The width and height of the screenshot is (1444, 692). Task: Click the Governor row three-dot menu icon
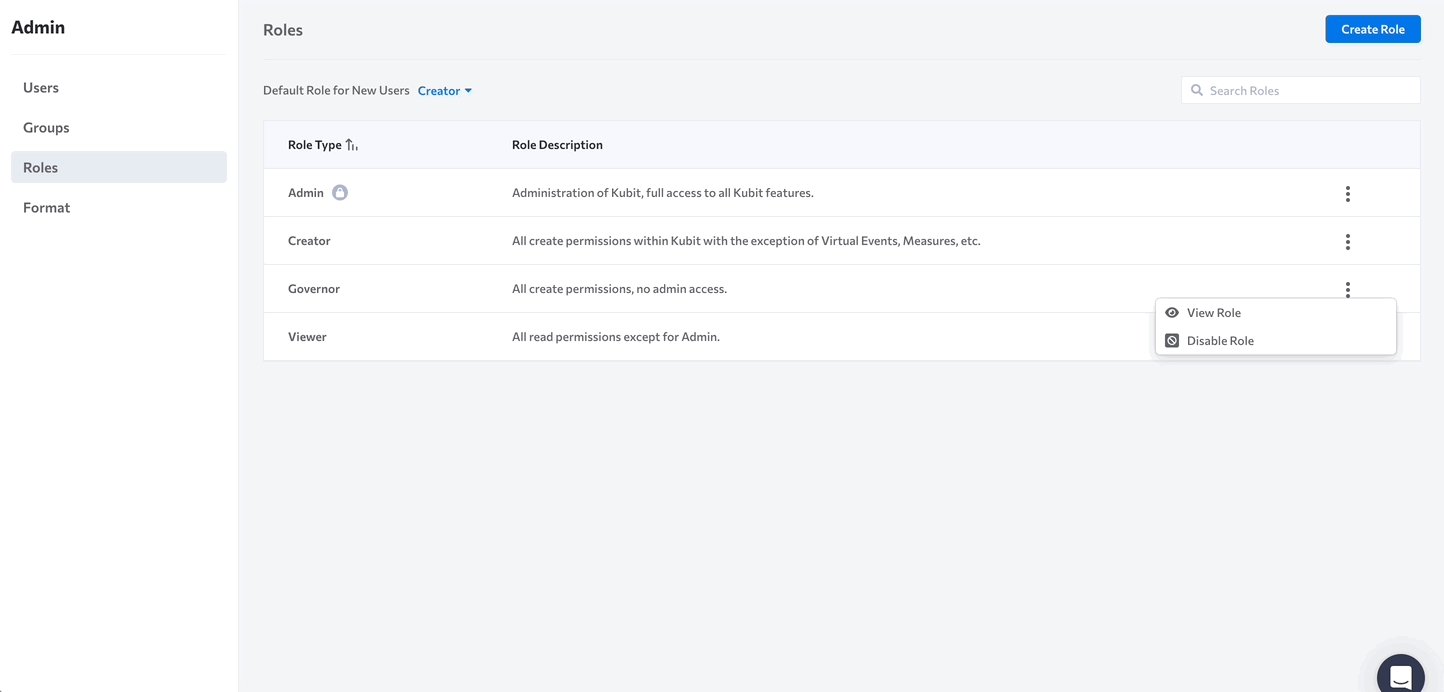pyautogui.click(x=1347, y=290)
